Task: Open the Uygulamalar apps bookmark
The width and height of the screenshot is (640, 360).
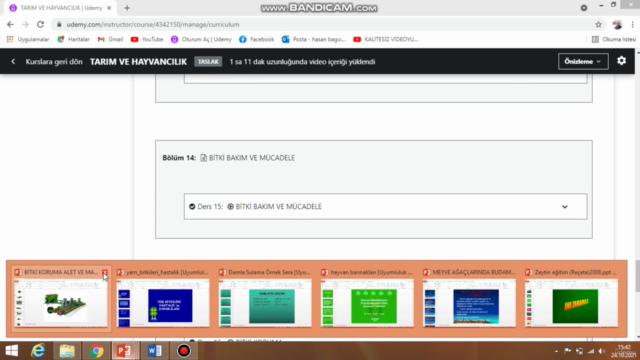Action: click(x=28, y=39)
